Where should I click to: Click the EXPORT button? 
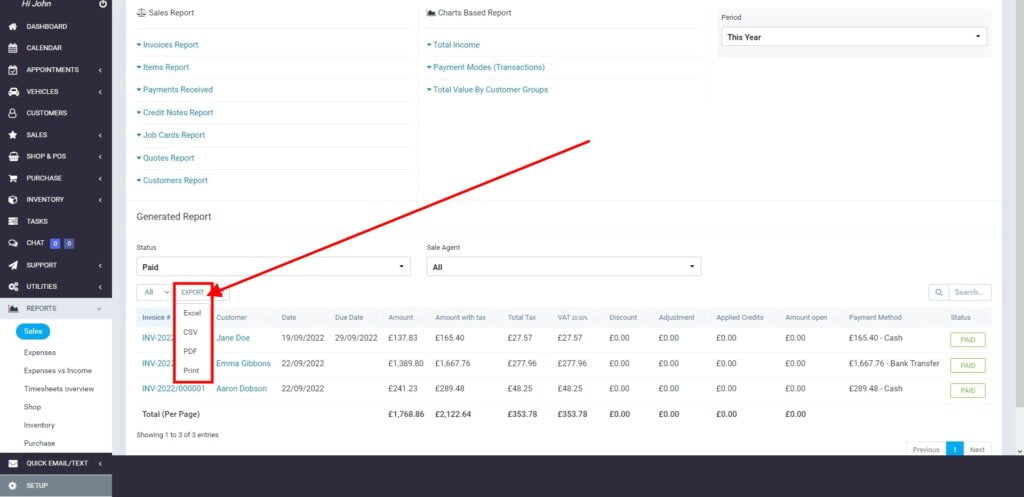pos(193,293)
